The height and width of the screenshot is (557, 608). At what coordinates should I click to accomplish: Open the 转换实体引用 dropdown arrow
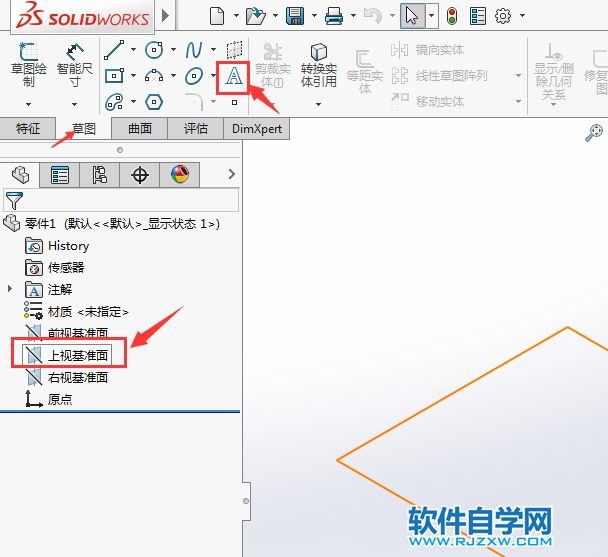pos(318,104)
